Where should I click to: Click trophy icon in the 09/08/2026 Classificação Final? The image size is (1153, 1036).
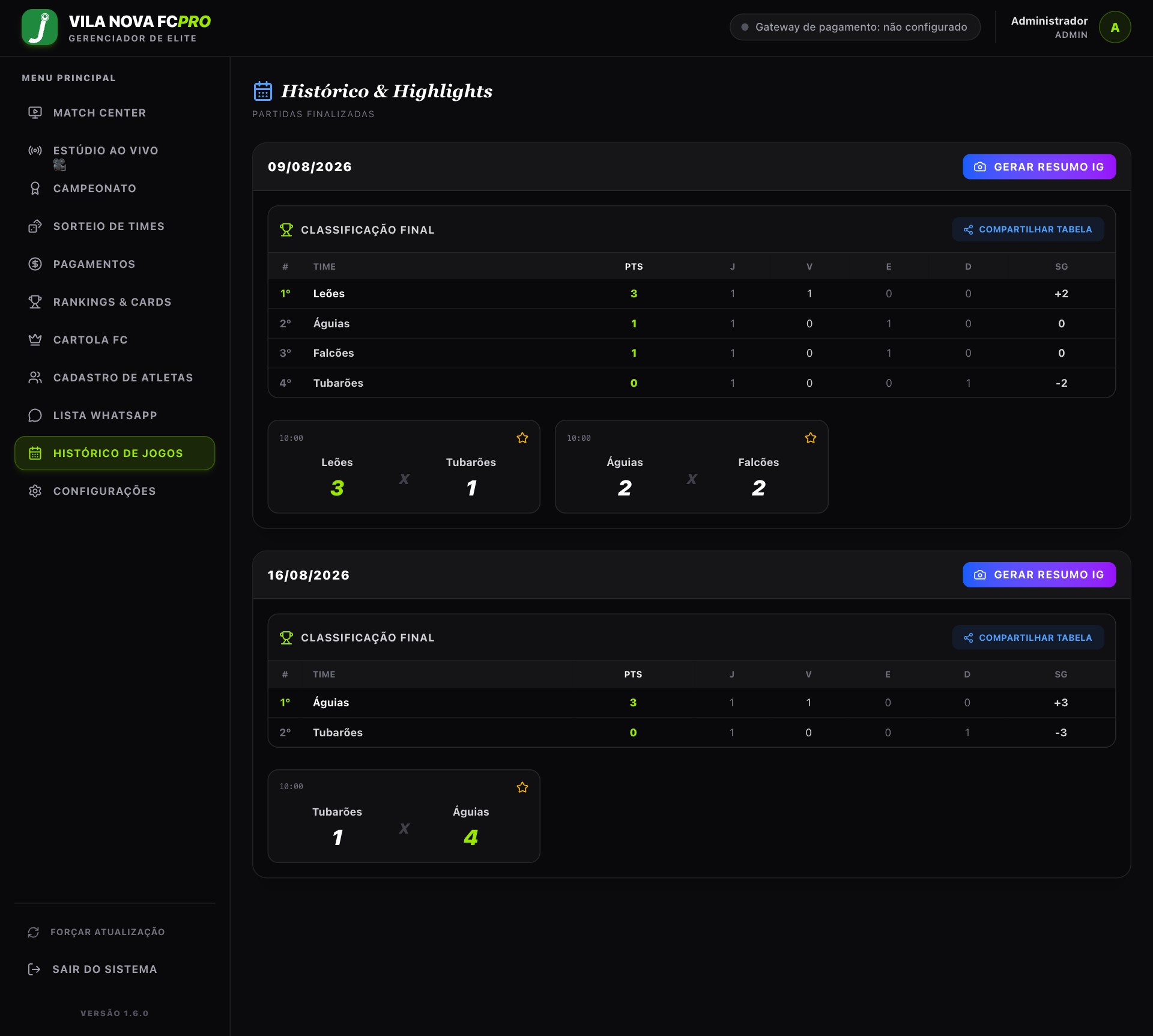click(x=286, y=230)
